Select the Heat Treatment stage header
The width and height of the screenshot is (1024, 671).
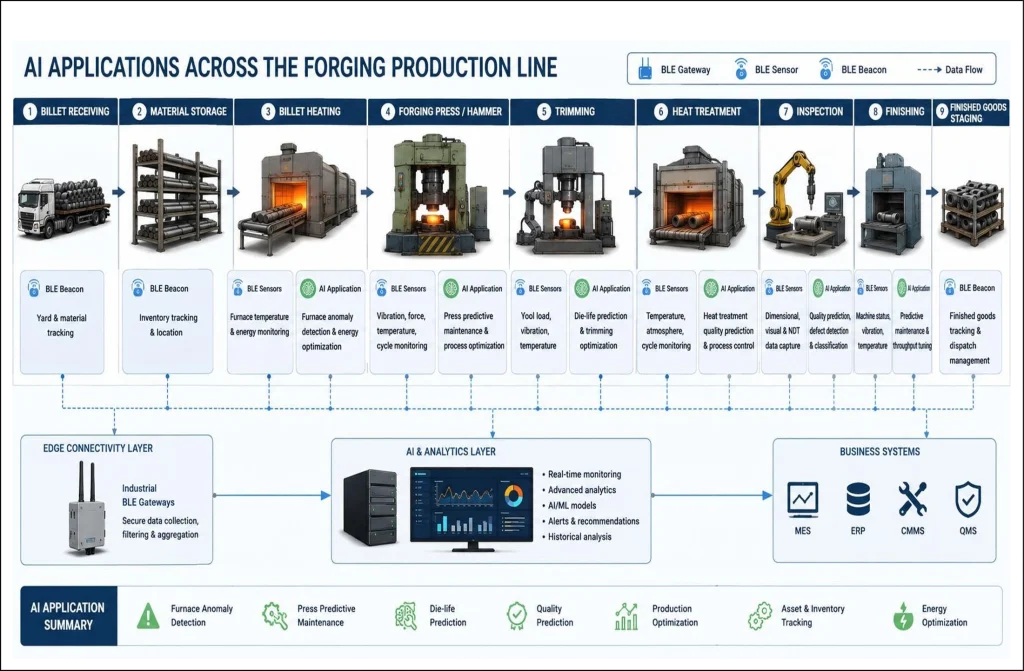pos(697,112)
